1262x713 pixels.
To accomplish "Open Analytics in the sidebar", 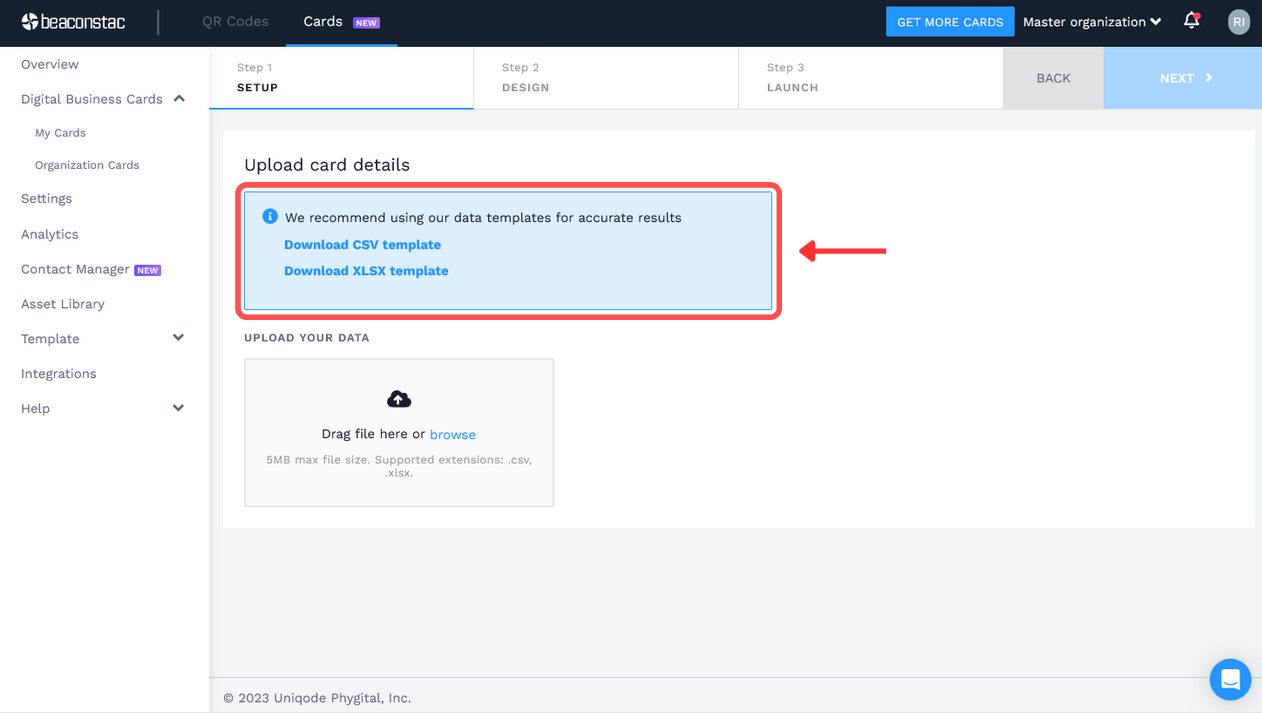I will coord(50,234).
